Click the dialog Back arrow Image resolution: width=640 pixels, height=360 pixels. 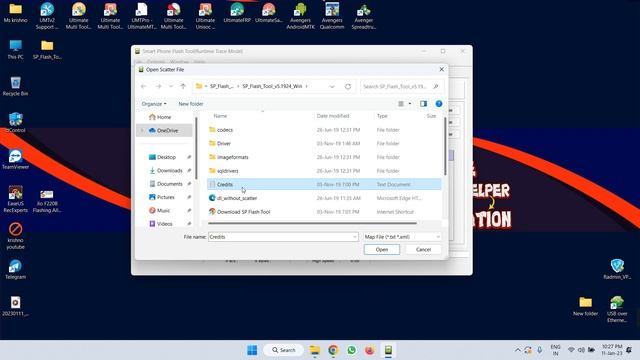[143, 86]
